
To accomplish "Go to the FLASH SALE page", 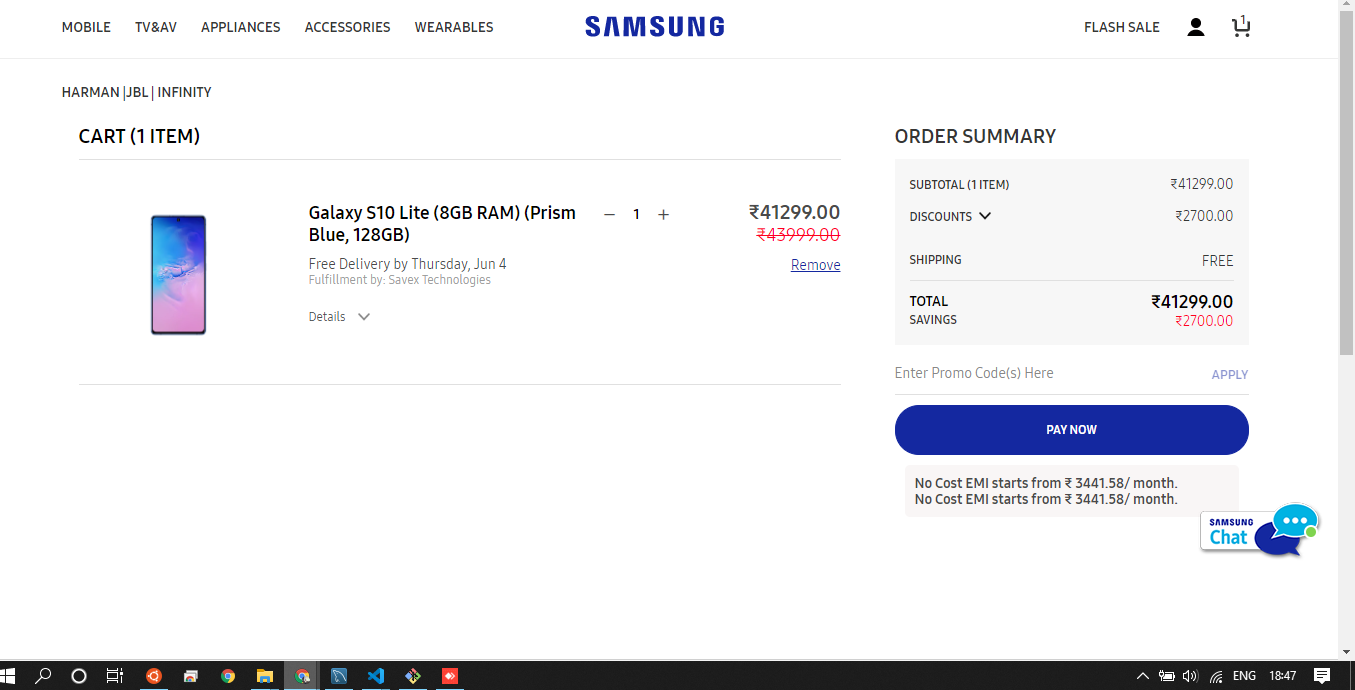I will (1122, 27).
